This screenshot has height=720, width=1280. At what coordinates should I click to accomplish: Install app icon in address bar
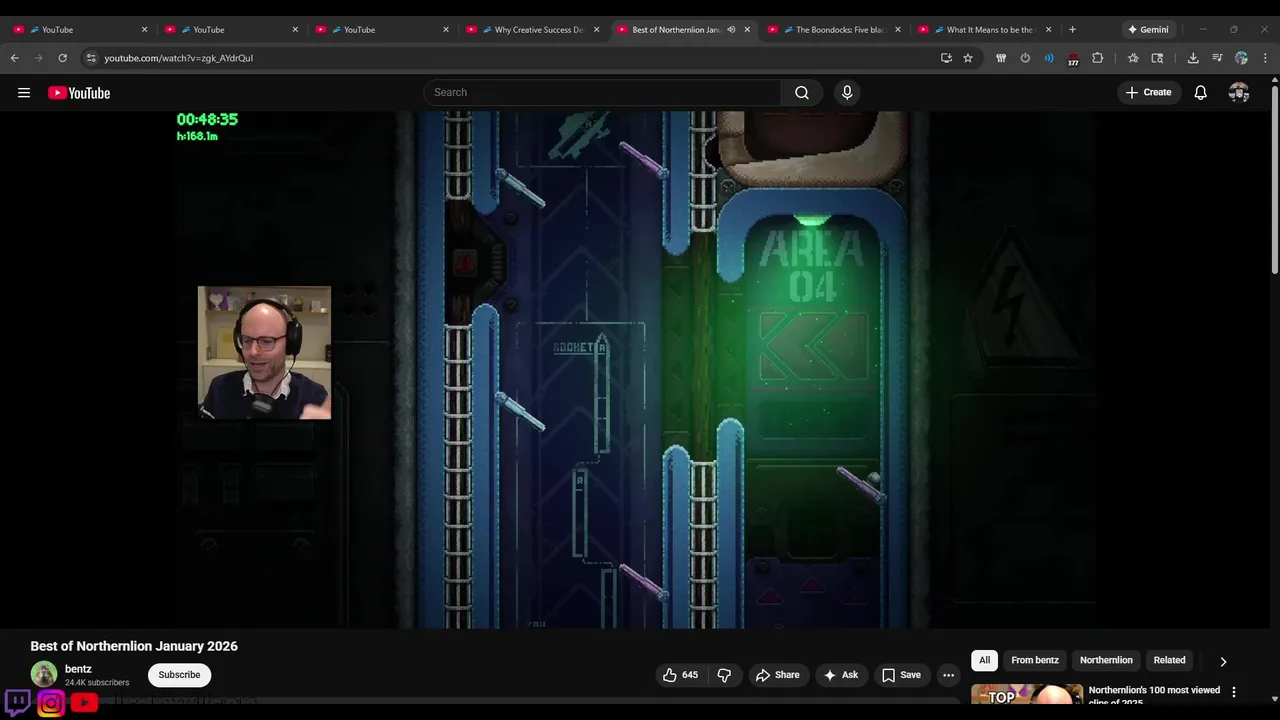coord(946,58)
